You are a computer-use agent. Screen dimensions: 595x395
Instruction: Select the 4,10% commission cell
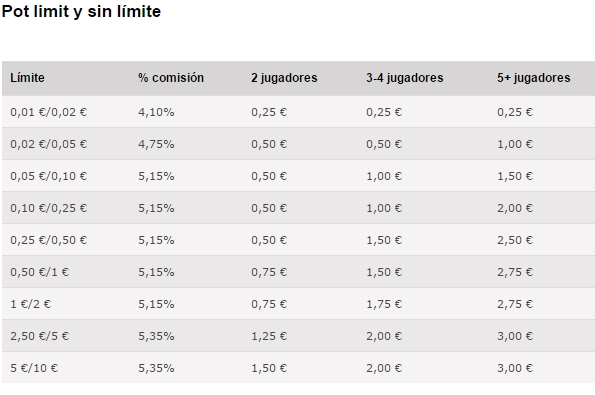tap(156, 112)
